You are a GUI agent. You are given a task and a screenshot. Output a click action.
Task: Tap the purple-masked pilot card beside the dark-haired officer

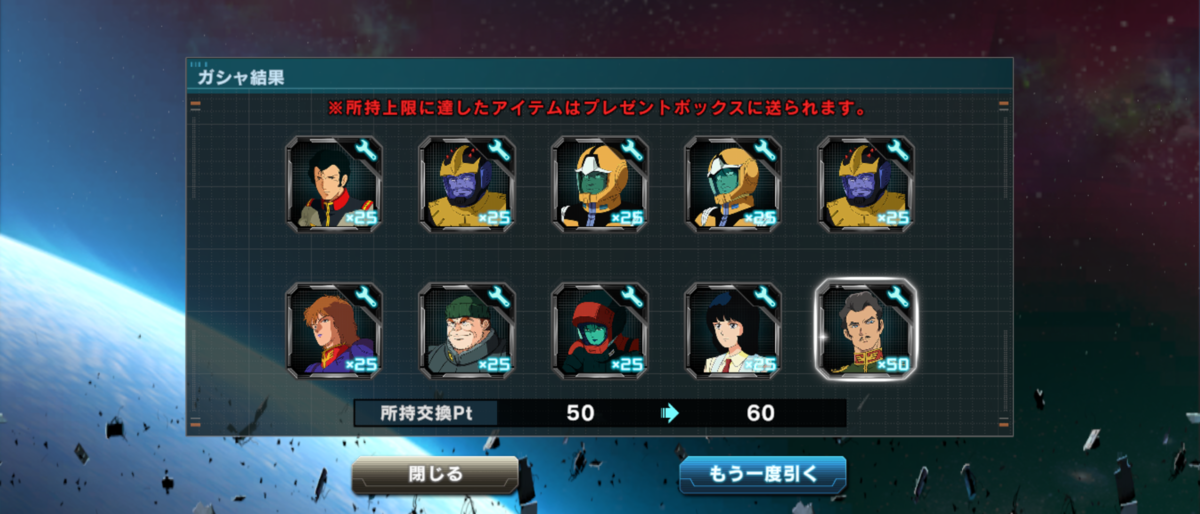coord(467,184)
